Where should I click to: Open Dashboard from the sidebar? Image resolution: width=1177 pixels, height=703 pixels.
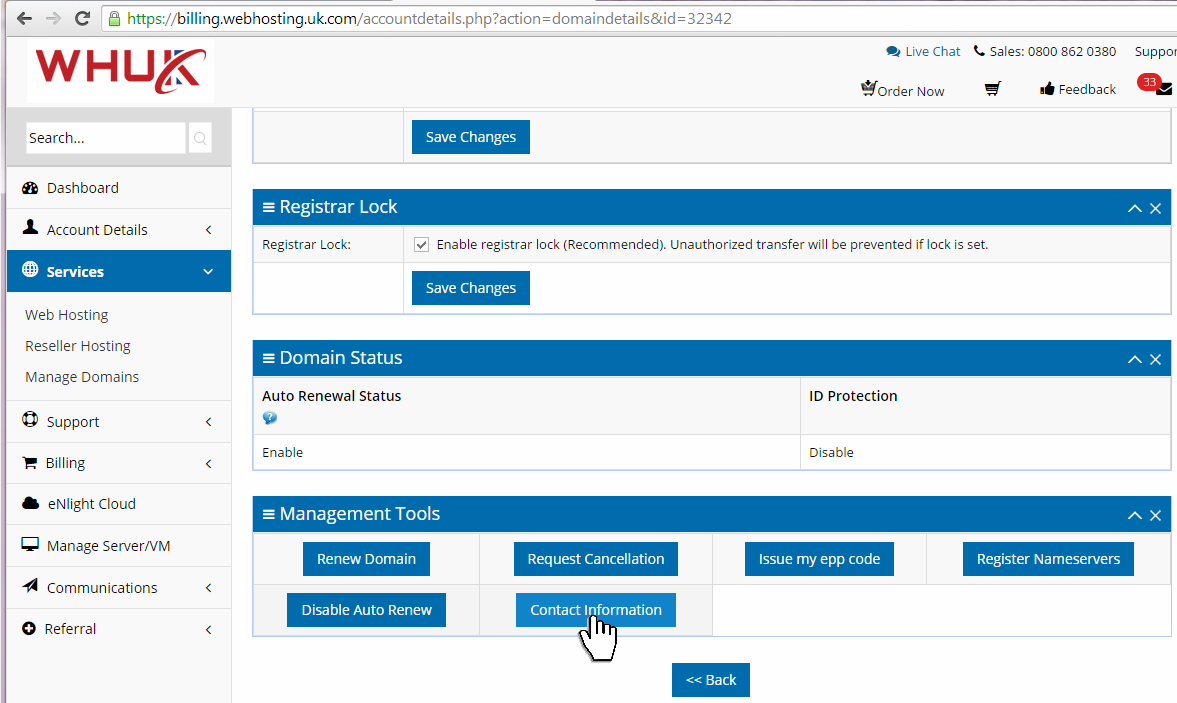tap(82, 188)
